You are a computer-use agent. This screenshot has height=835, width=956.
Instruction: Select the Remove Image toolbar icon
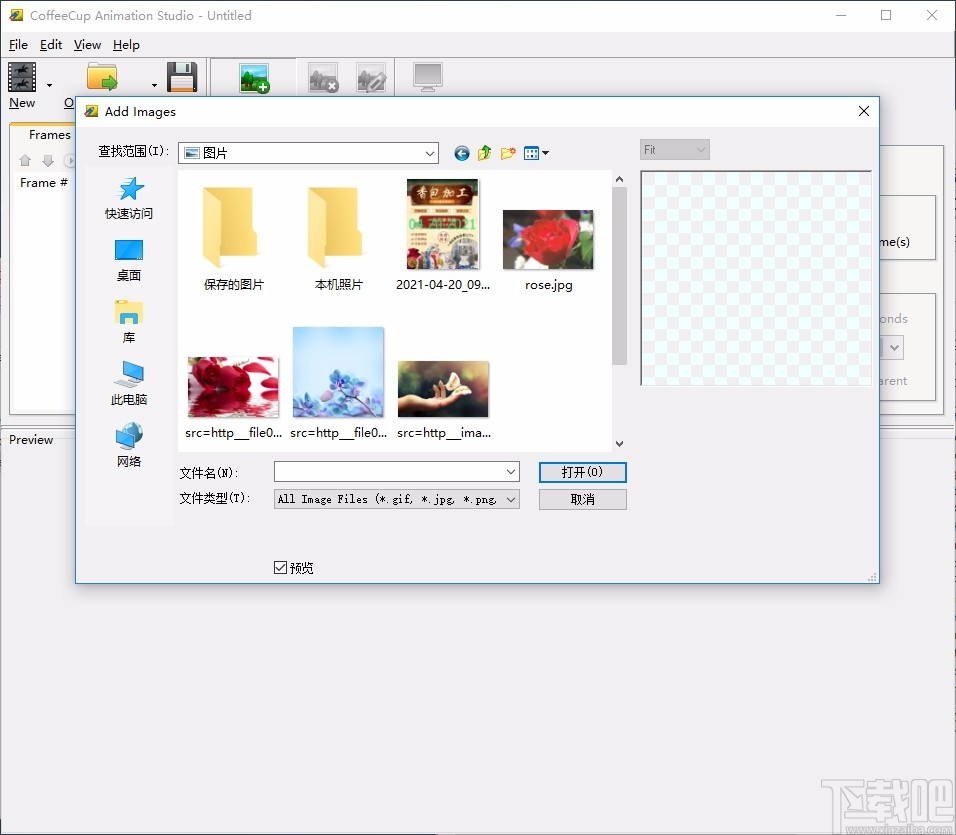323,77
